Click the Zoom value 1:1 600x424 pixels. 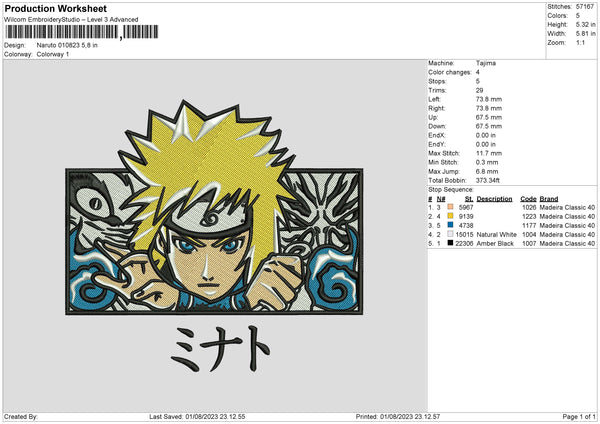(580, 42)
